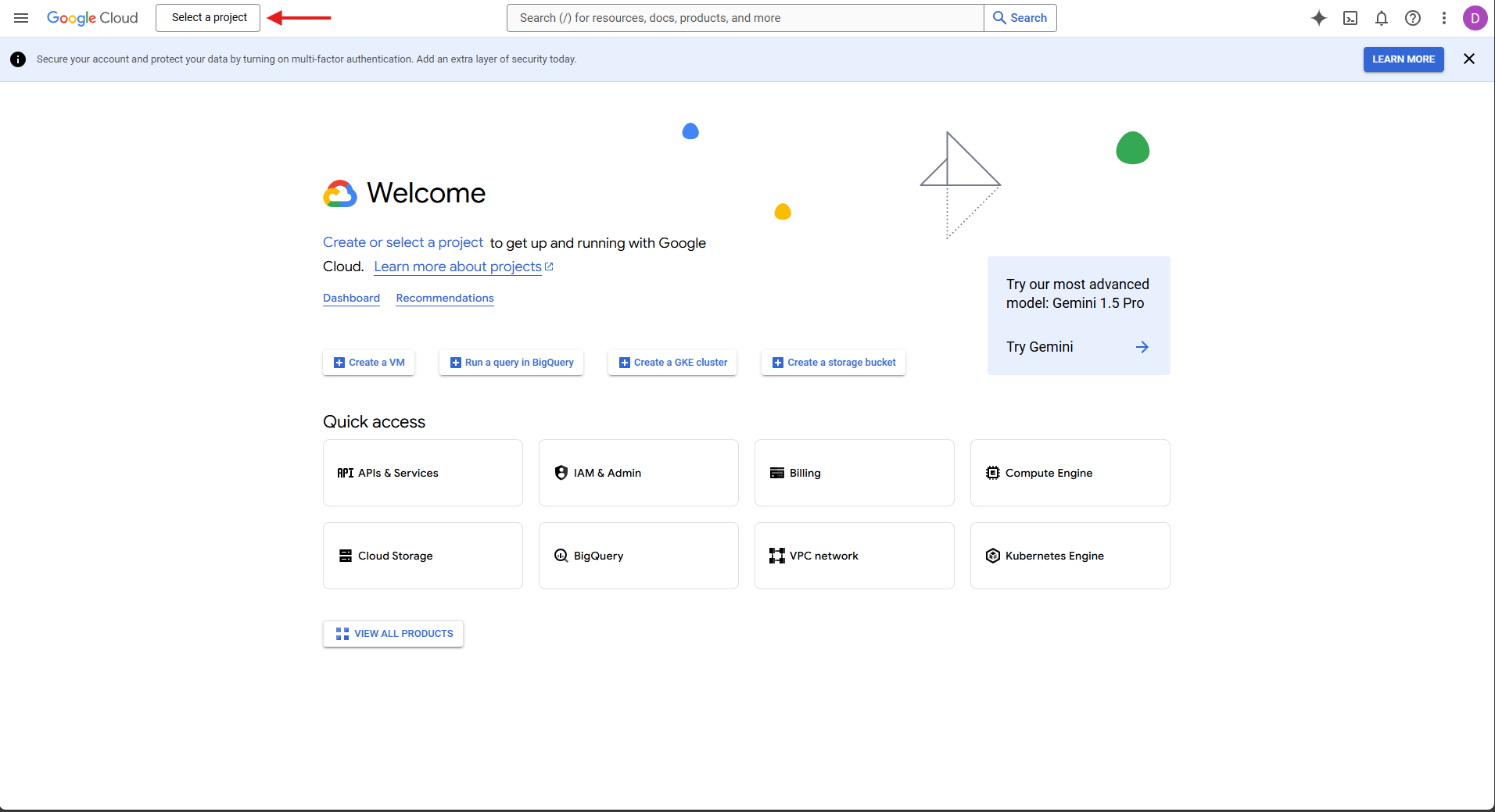
Task: Open APIs & Services card
Action: [x=423, y=473]
